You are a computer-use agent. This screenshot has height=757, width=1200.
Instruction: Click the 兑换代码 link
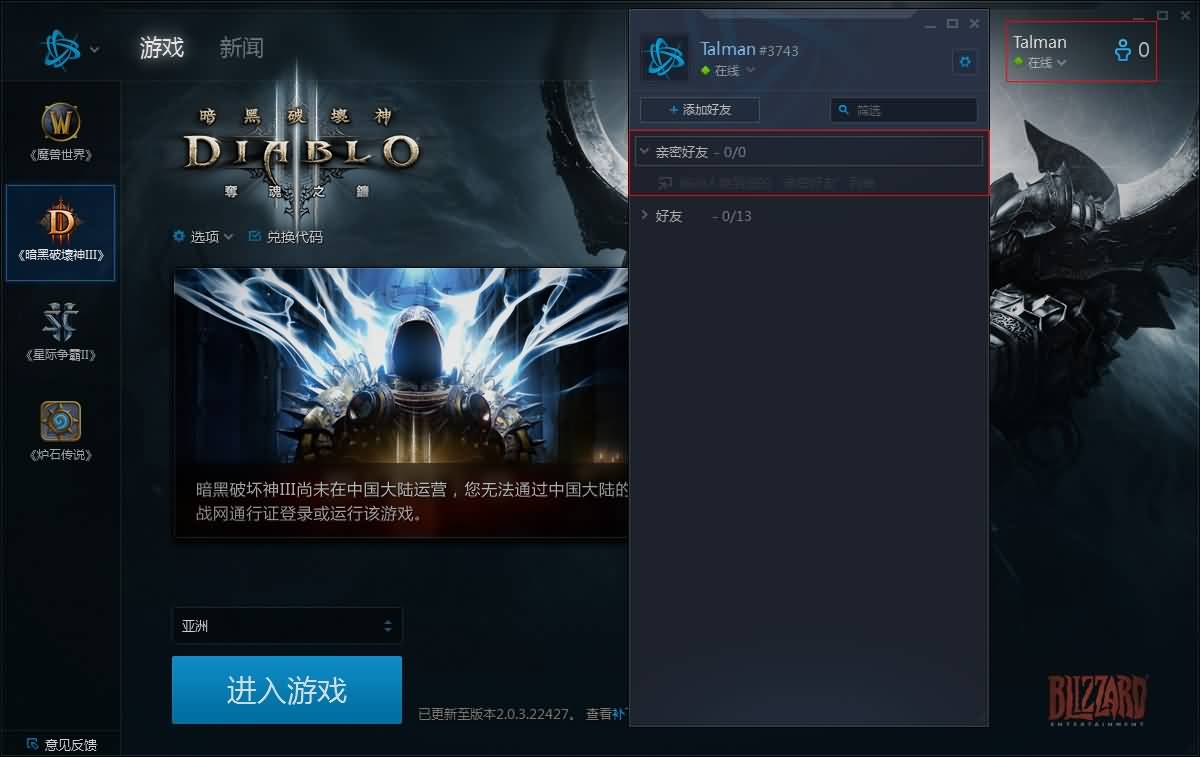[286, 237]
